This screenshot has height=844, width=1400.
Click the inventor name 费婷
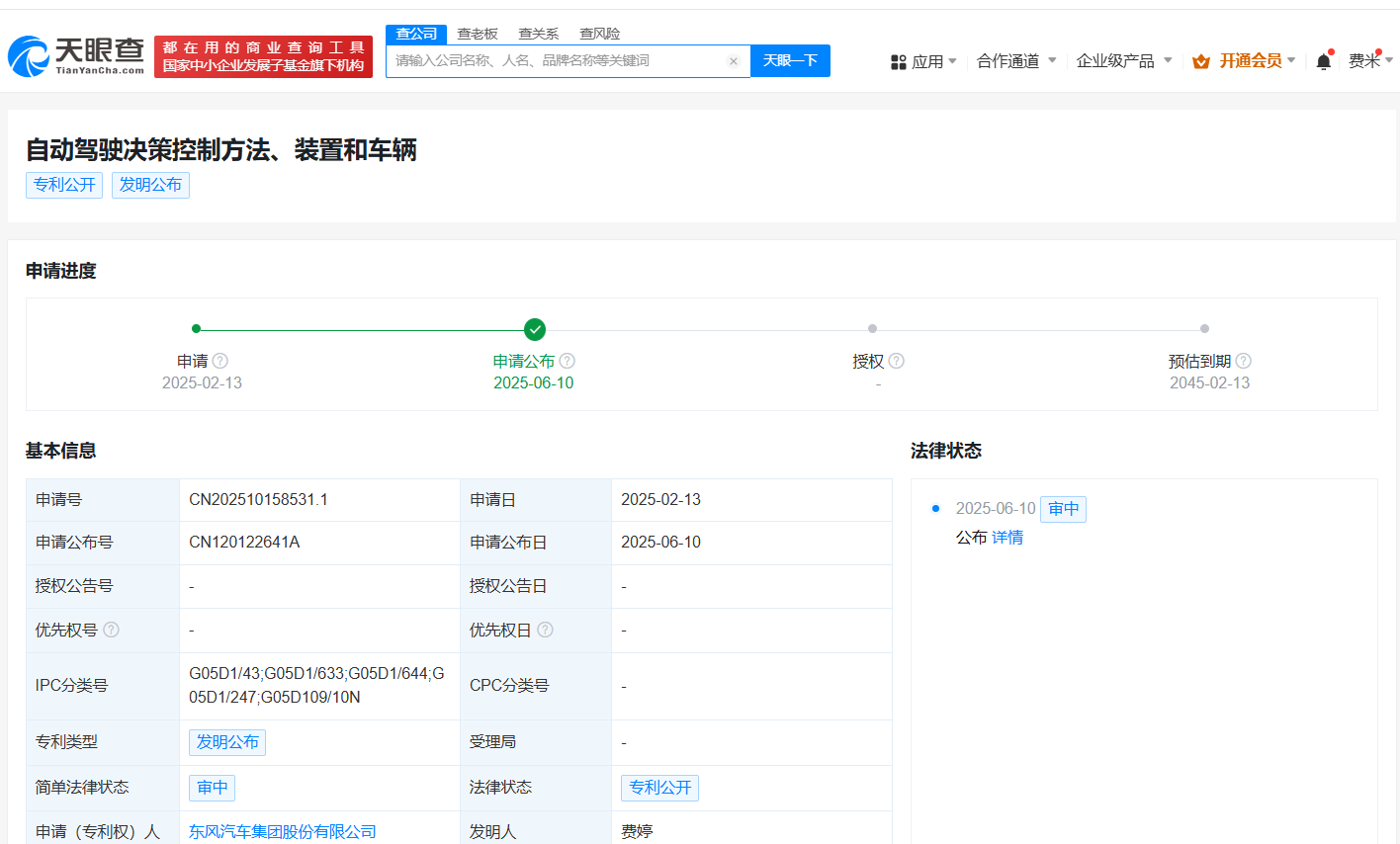tap(637, 831)
